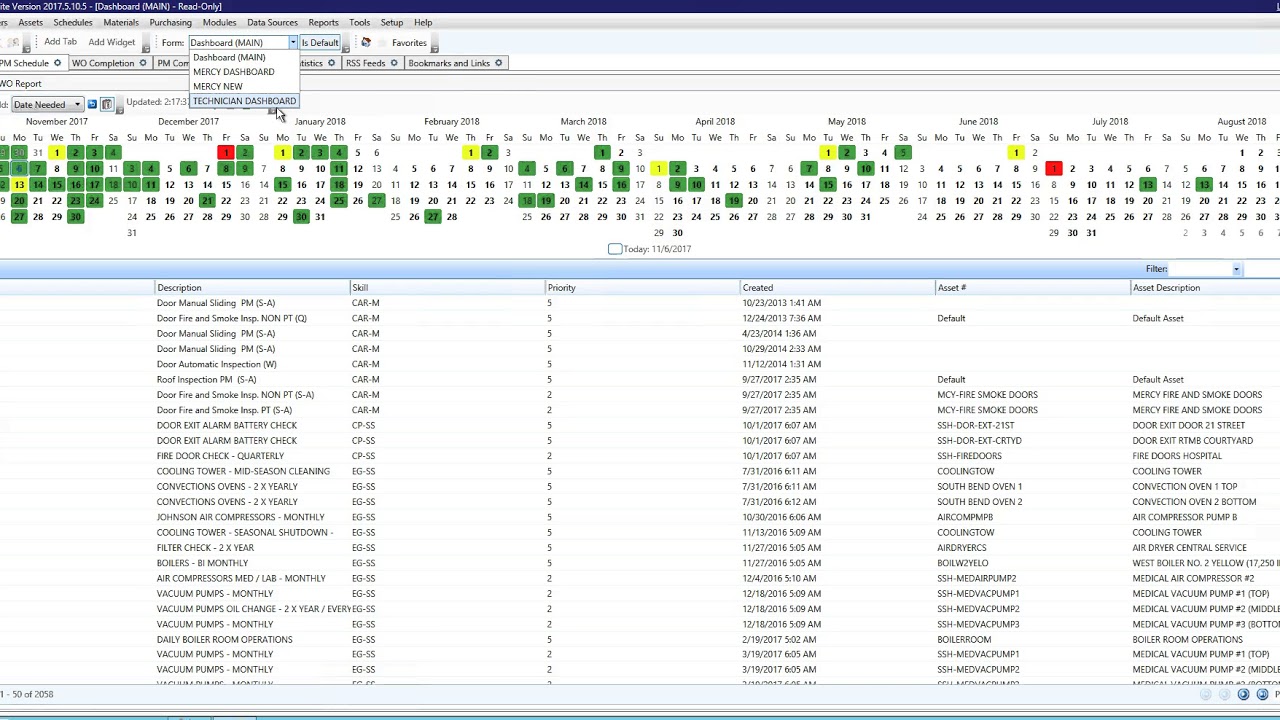Go to next page with pager arrow

1243,694
